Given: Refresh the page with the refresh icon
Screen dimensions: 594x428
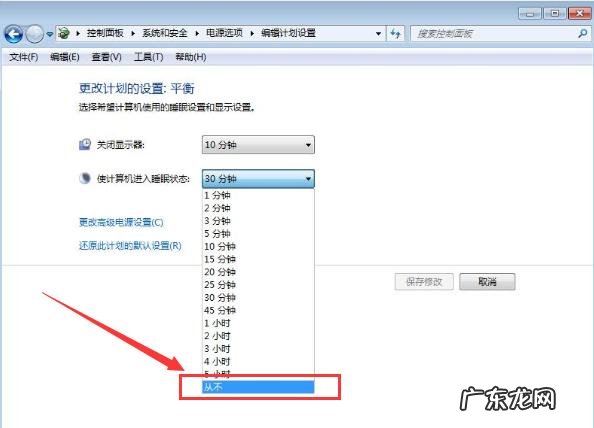Looking at the screenshot, I should 395,34.
